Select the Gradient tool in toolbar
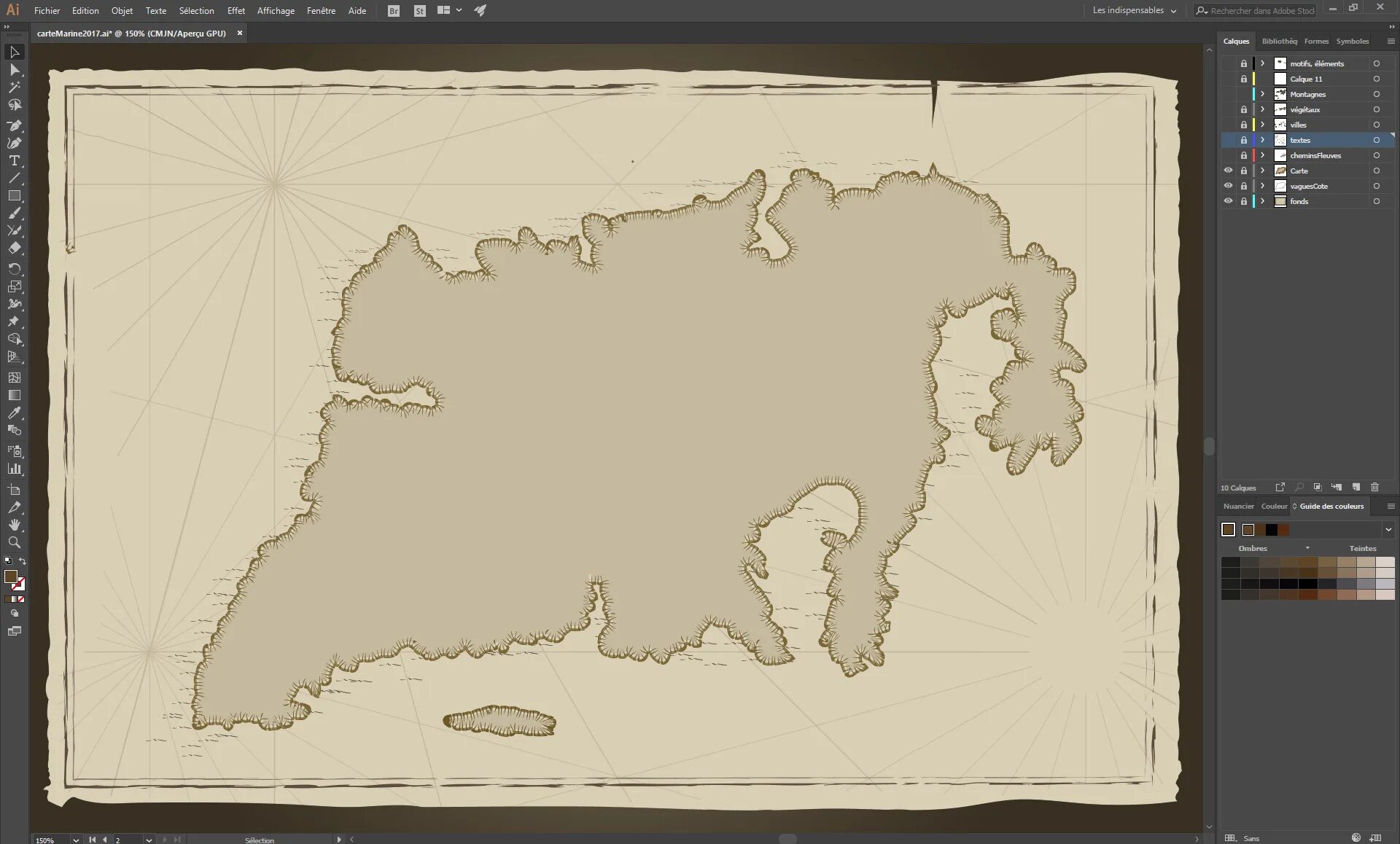Image resolution: width=1400 pixels, height=844 pixels. pyautogui.click(x=14, y=394)
